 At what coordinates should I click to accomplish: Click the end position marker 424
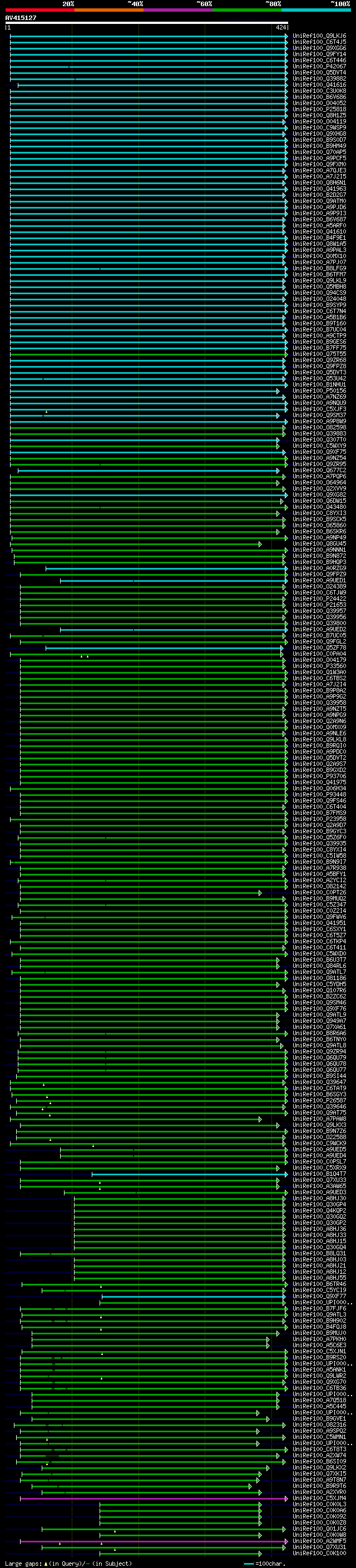280,27
